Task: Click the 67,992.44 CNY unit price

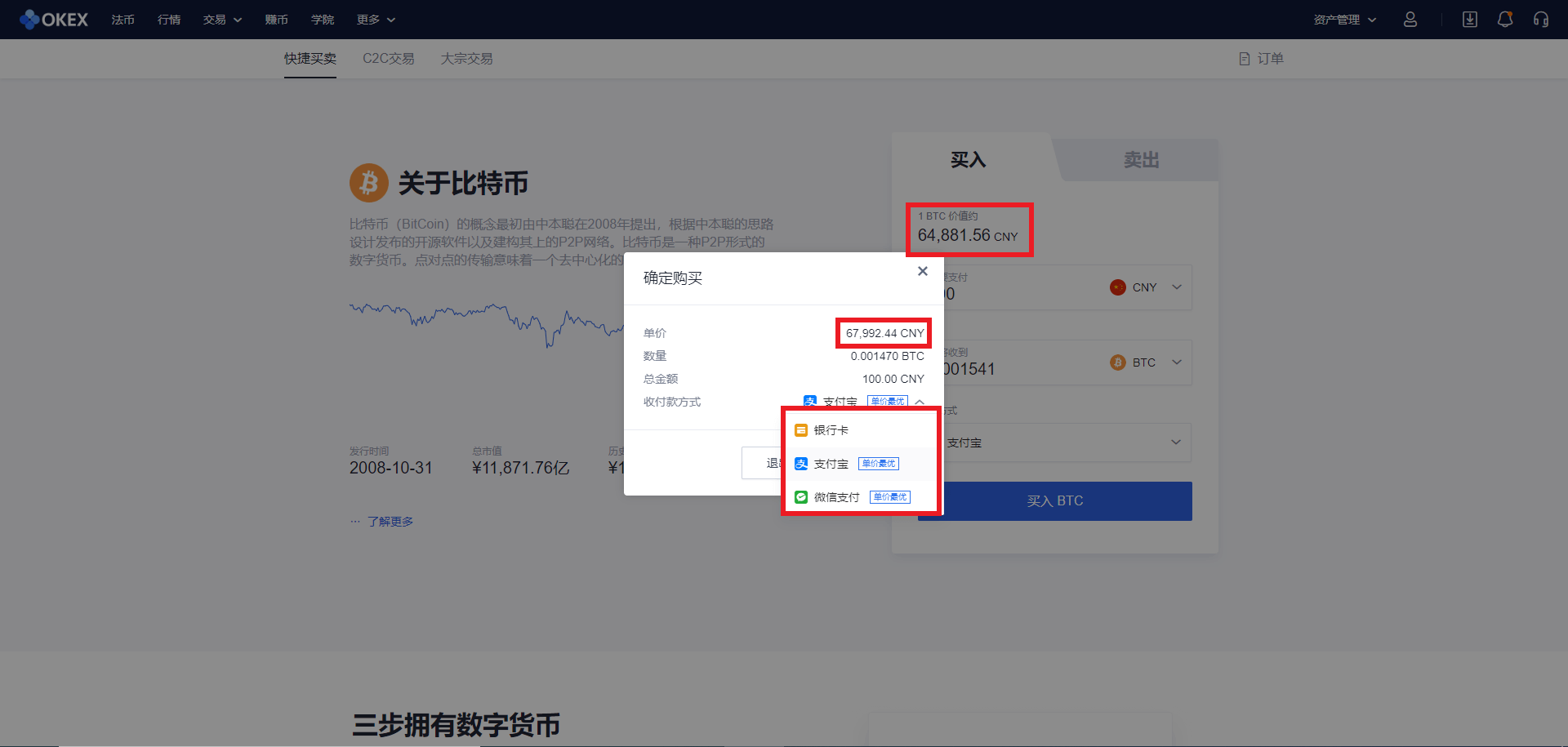Action: tap(885, 333)
